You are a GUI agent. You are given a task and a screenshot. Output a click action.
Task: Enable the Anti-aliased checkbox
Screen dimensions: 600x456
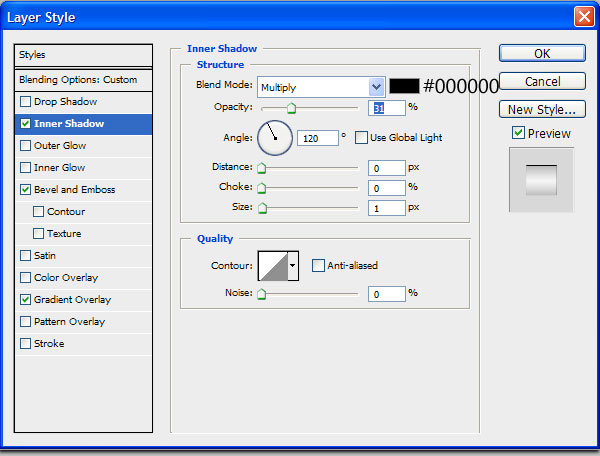pos(318,265)
